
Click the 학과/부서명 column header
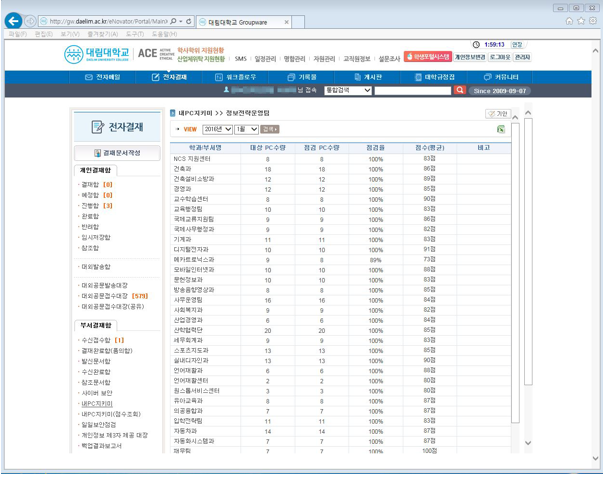(x=205, y=148)
